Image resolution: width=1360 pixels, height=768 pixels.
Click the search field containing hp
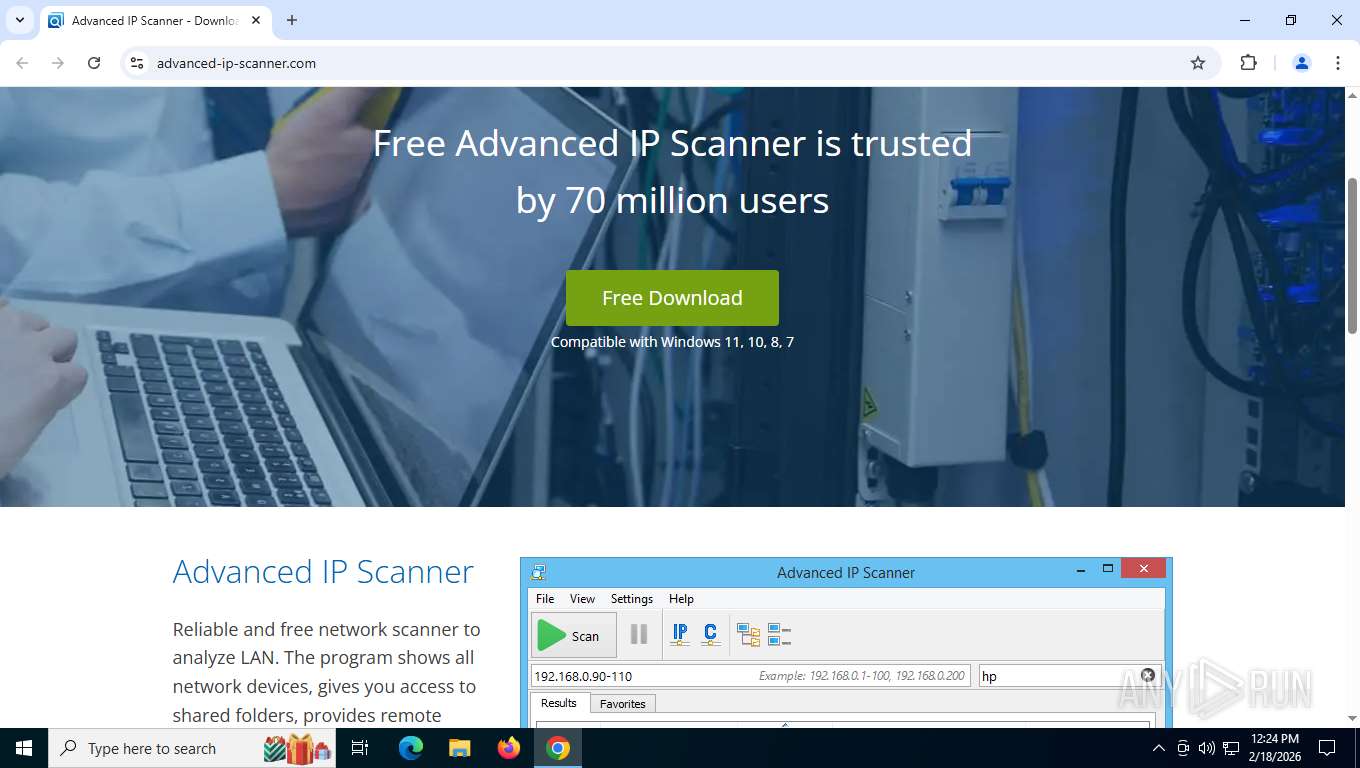(x=1068, y=676)
